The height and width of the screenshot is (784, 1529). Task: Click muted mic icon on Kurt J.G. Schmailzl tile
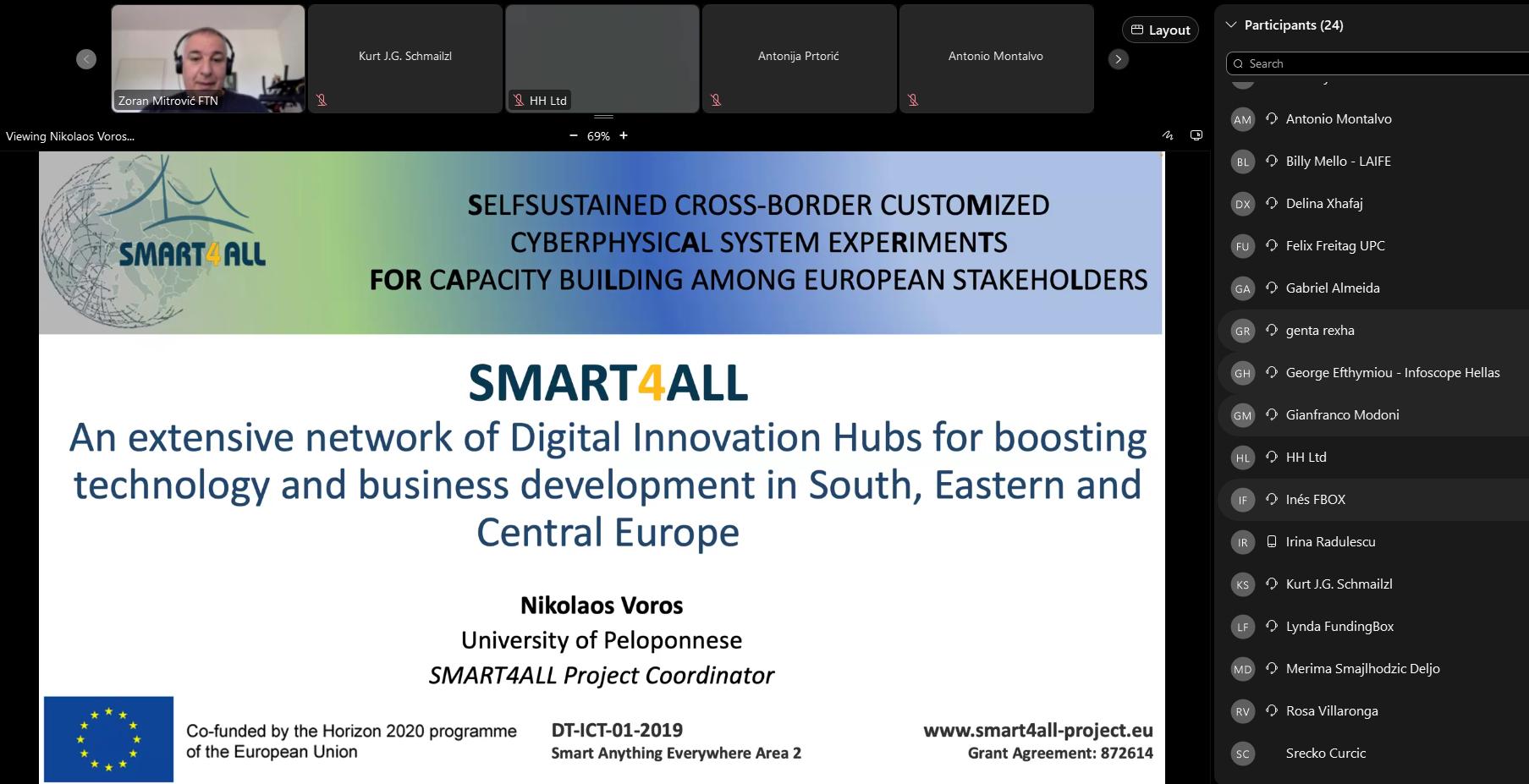pyautogui.click(x=322, y=100)
